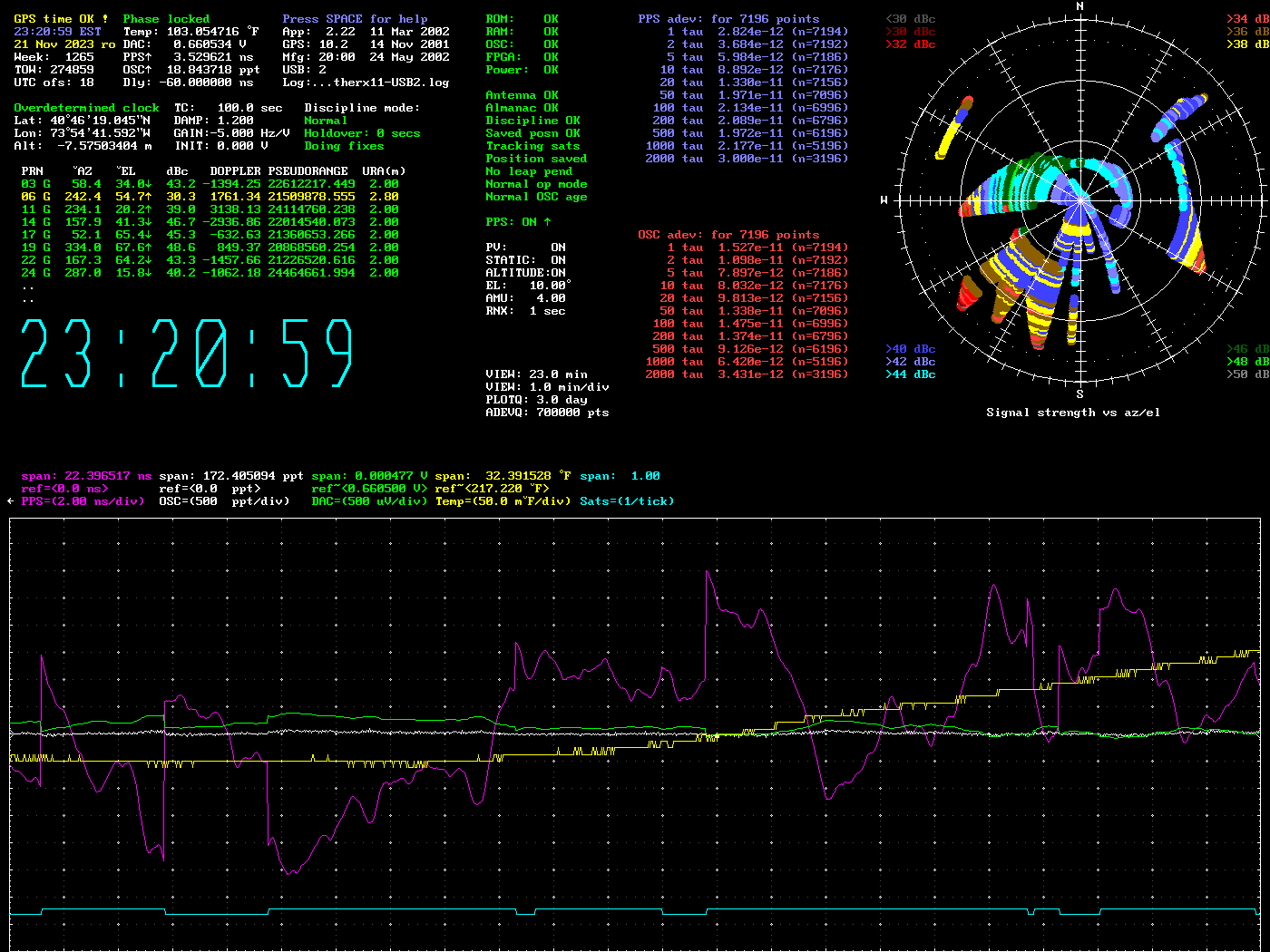Select the 'Alt: -7.57503404 m' value
Image resolution: width=1270 pixels, height=952 pixels.
[83, 146]
